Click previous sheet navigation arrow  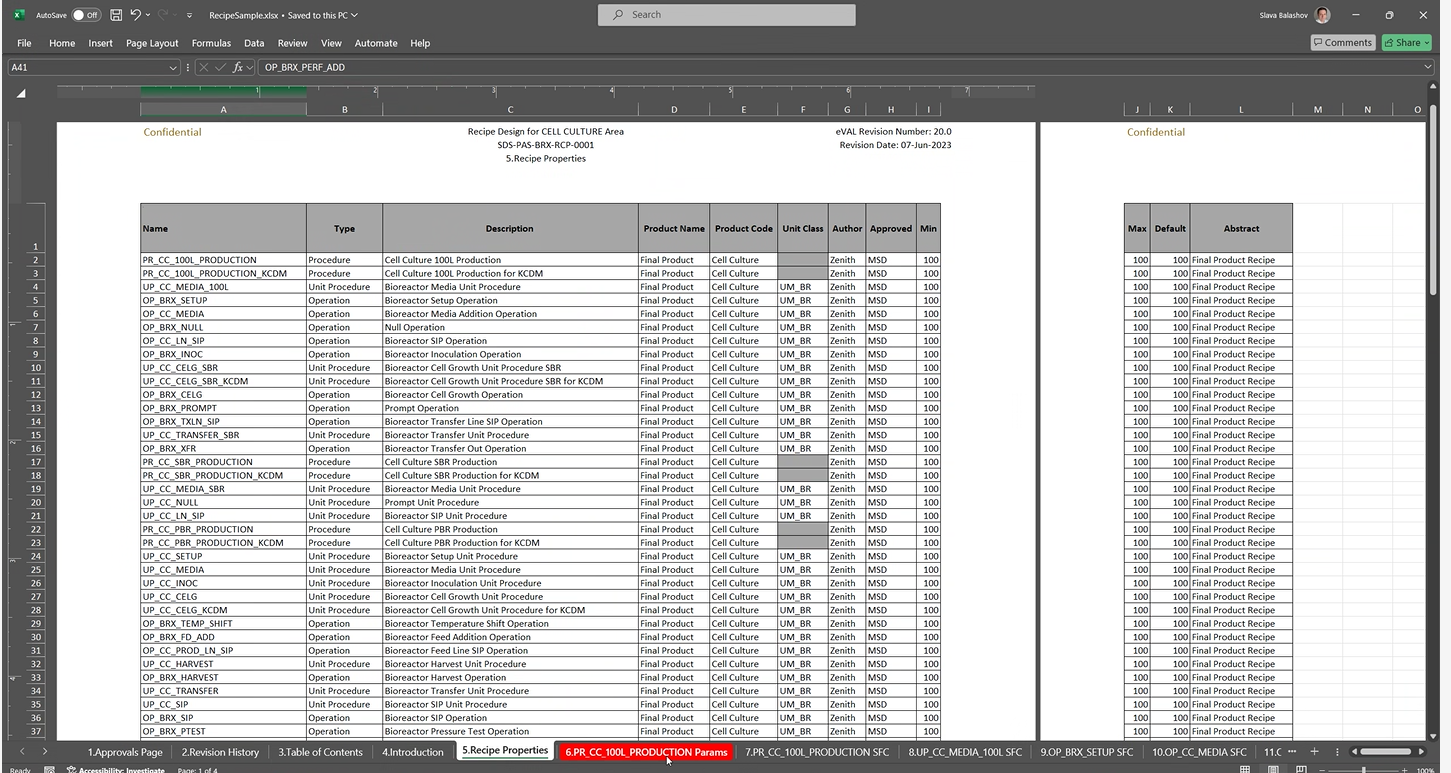pyautogui.click(x=22, y=751)
